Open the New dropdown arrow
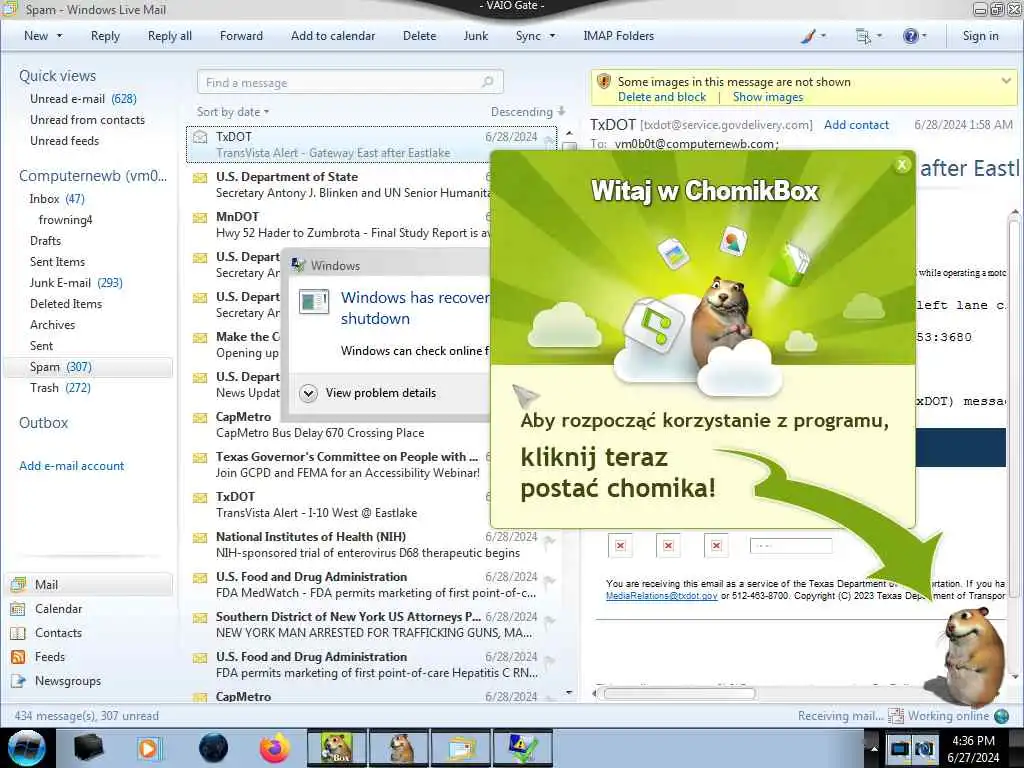 coord(59,36)
